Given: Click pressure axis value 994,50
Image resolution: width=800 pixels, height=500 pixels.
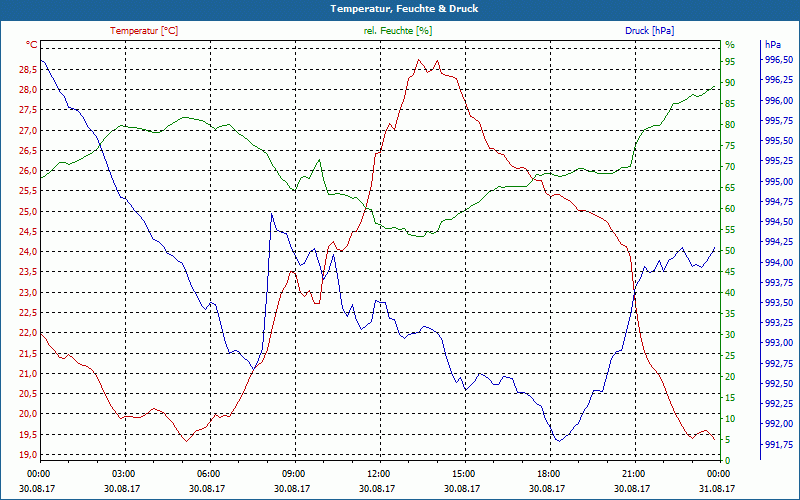Looking at the screenshot, I should tap(779, 222).
